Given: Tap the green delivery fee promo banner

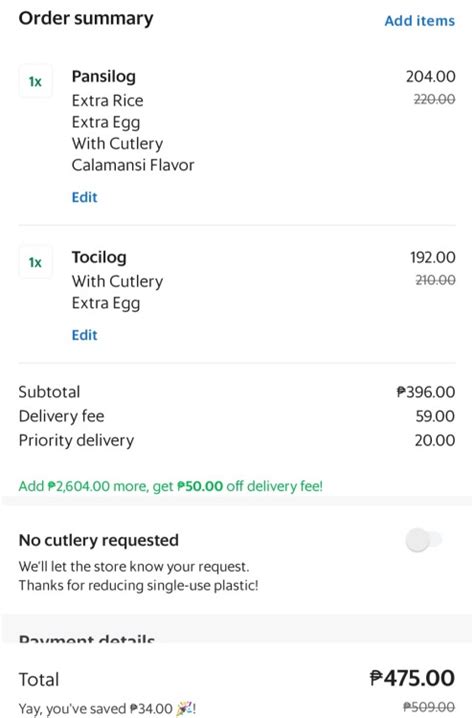Looking at the screenshot, I should tap(171, 486).
